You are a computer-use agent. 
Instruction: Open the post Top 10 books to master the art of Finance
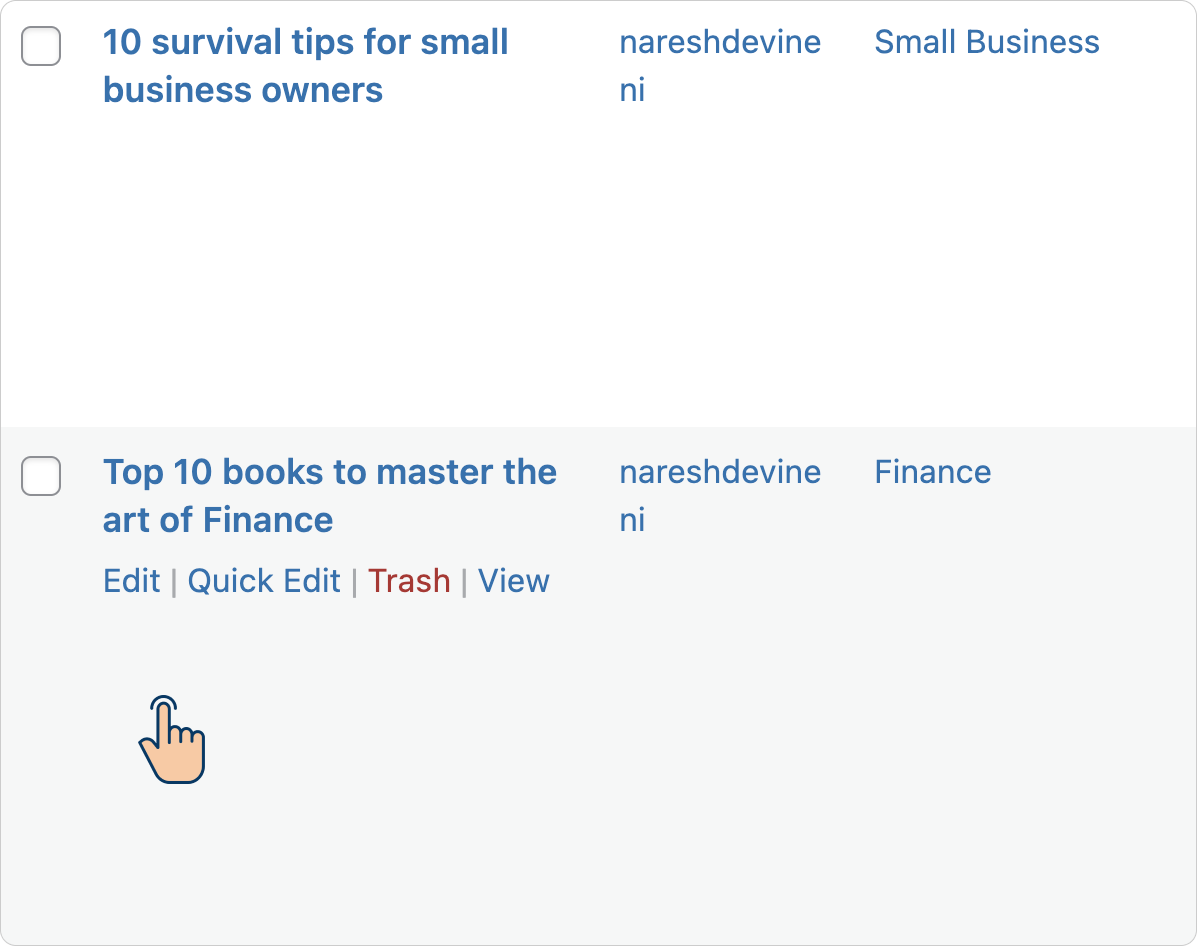(x=330, y=496)
